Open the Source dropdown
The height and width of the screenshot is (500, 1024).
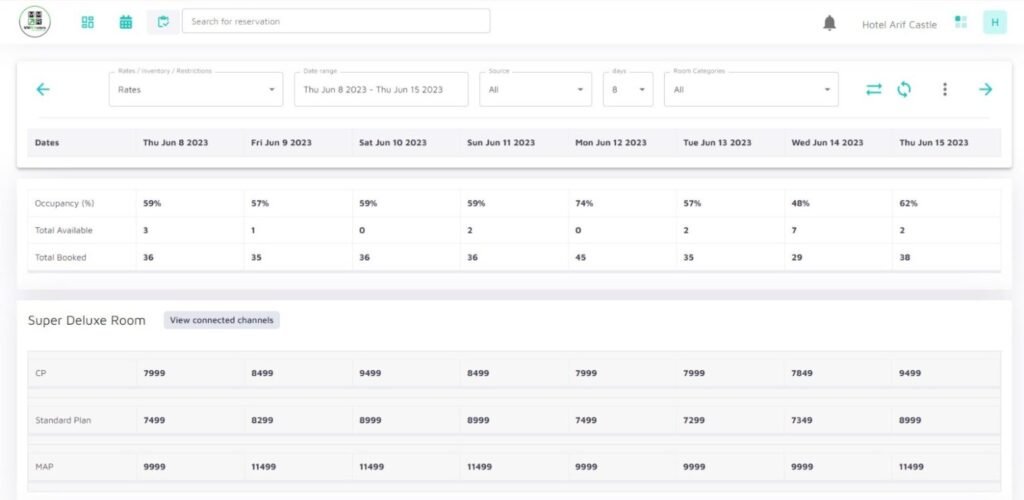coord(535,89)
